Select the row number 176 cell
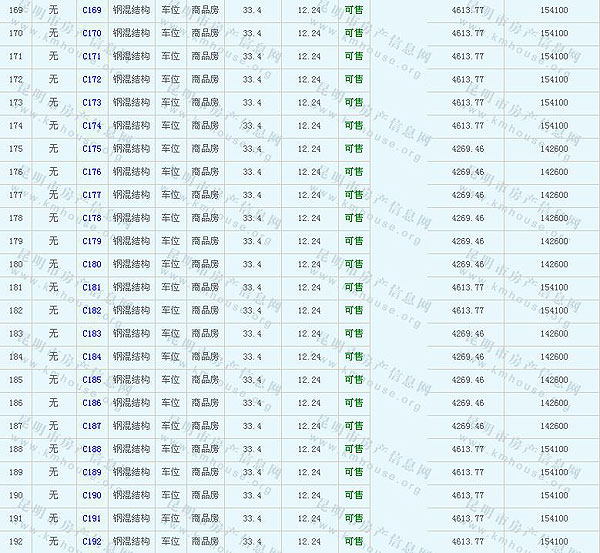600x553 pixels. (x=15, y=172)
